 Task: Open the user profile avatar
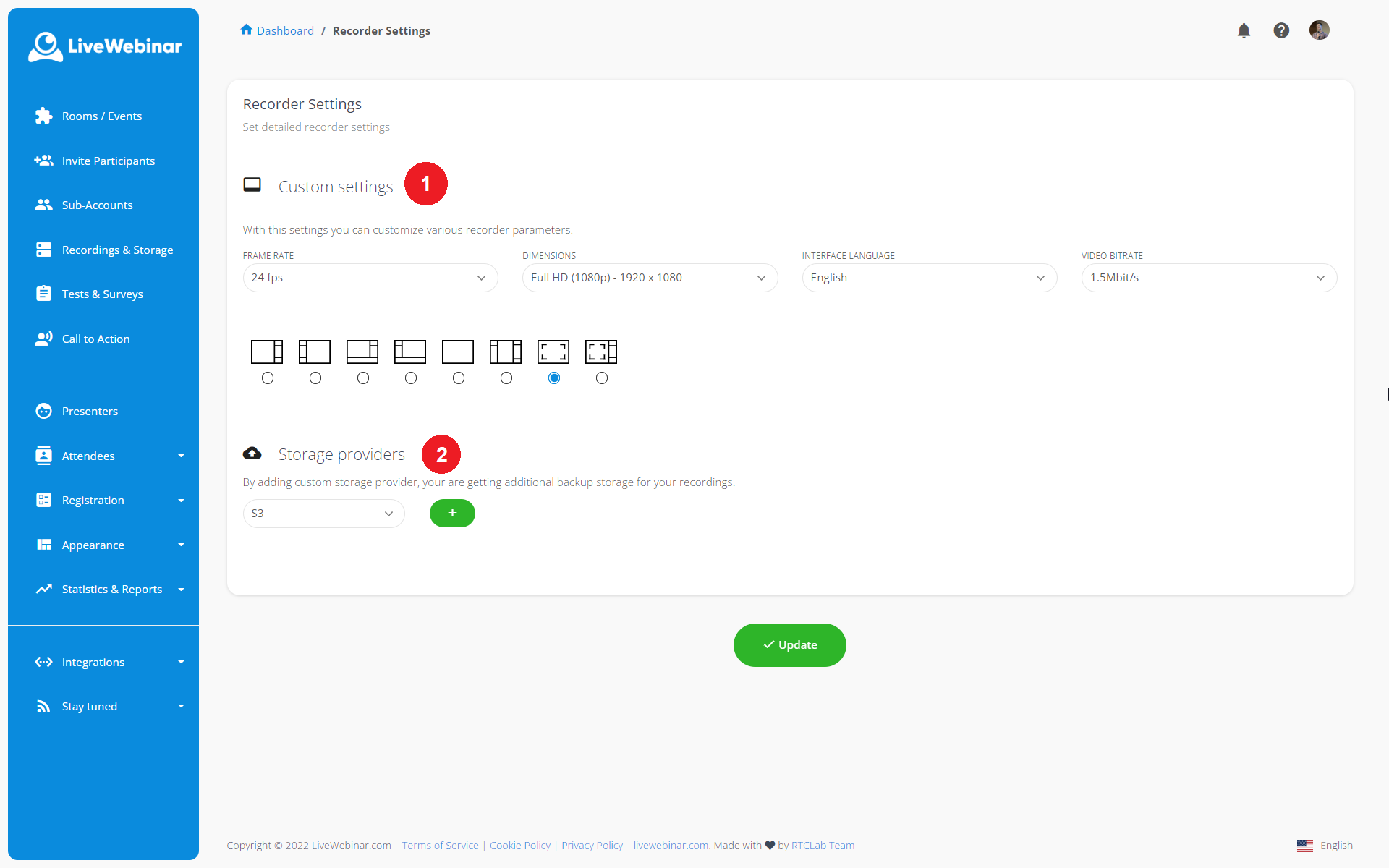click(1319, 30)
